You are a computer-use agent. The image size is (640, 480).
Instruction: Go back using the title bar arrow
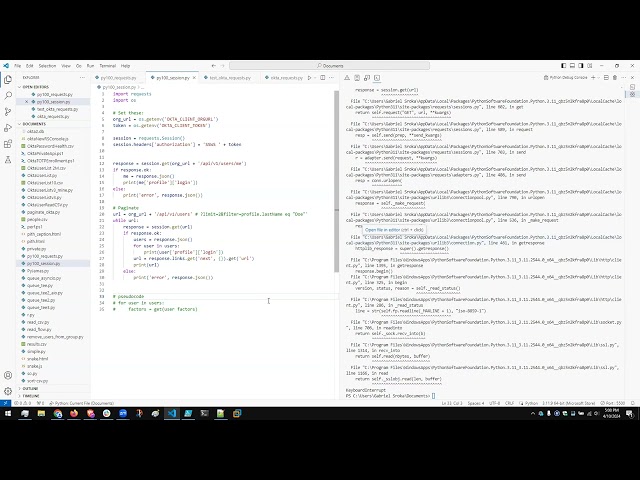coord(213,66)
